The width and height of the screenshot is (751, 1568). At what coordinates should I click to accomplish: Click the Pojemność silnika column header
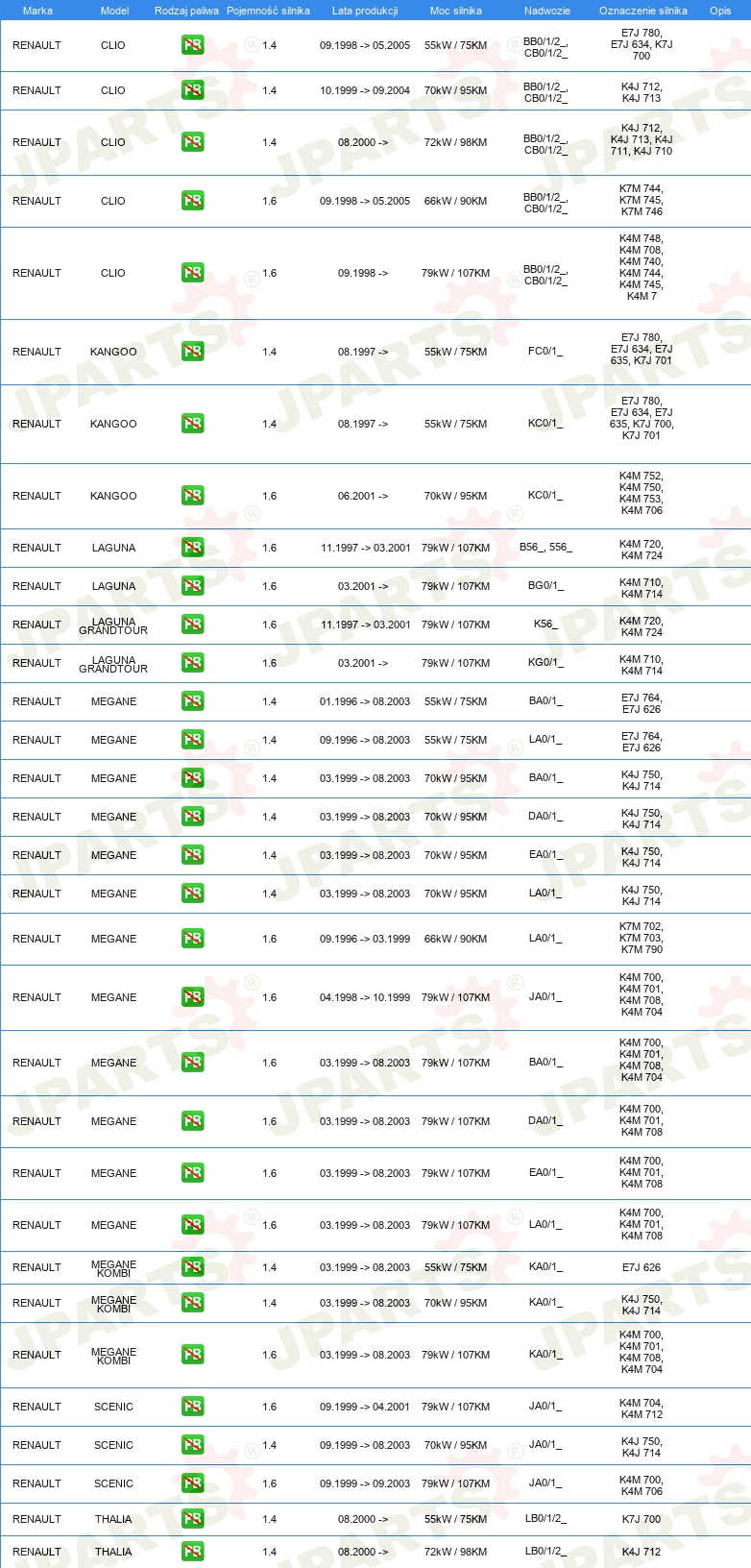click(268, 11)
